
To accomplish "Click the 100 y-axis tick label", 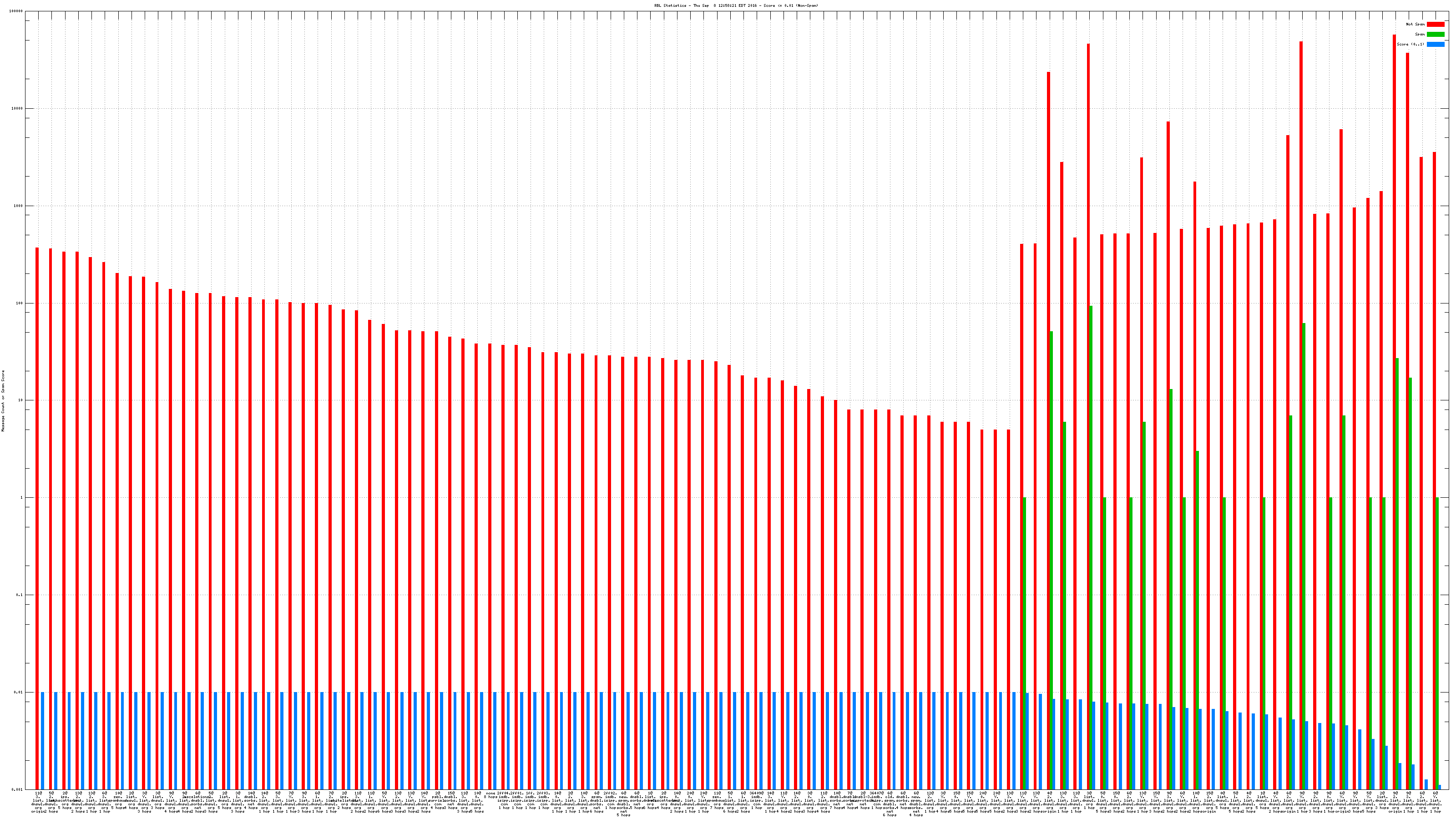I will [20, 303].
